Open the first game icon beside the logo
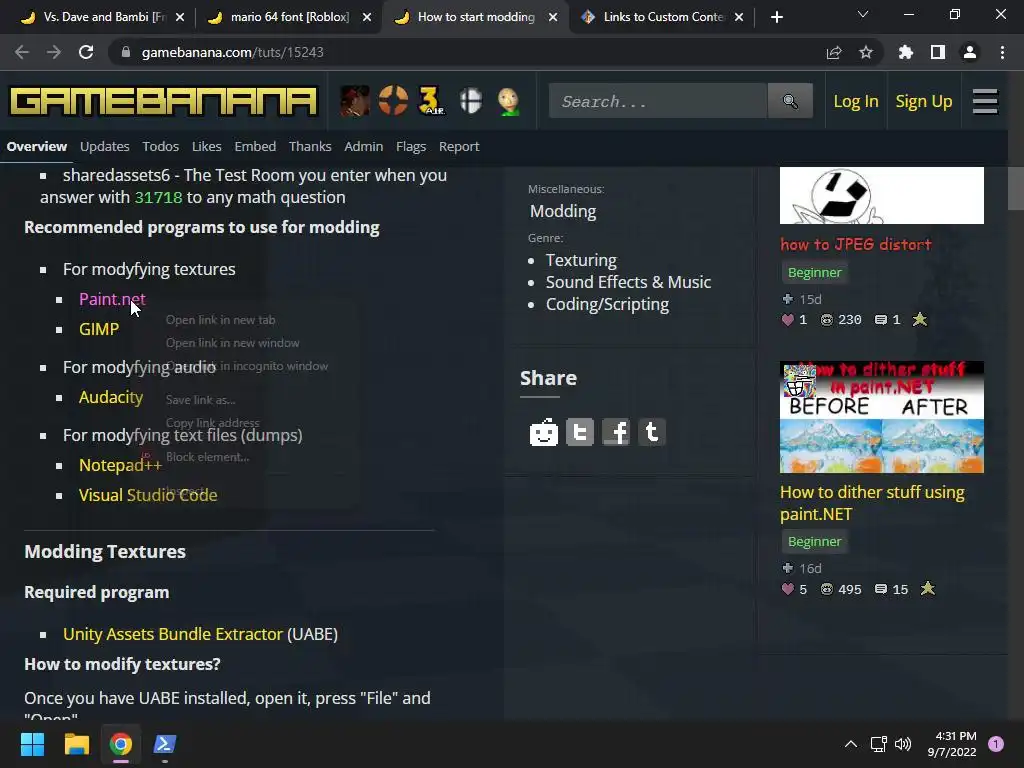 (355, 101)
